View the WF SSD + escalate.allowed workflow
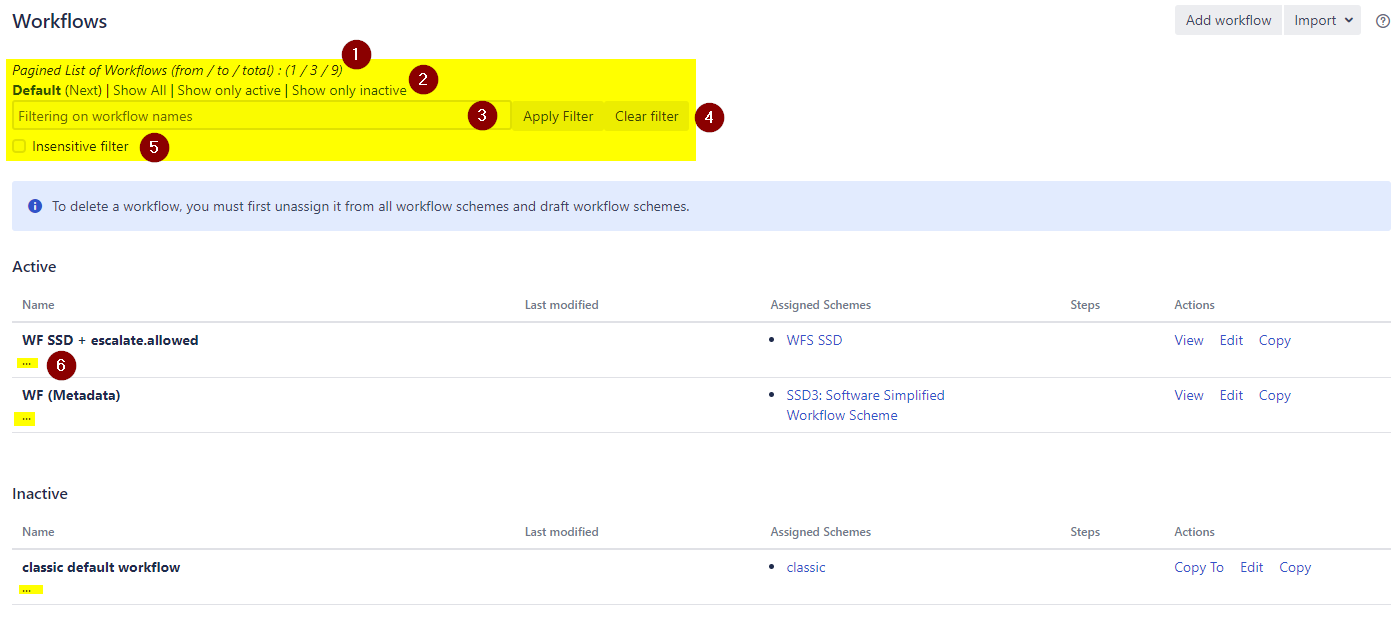Screen dimensions: 1399x617 [1188, 340]
